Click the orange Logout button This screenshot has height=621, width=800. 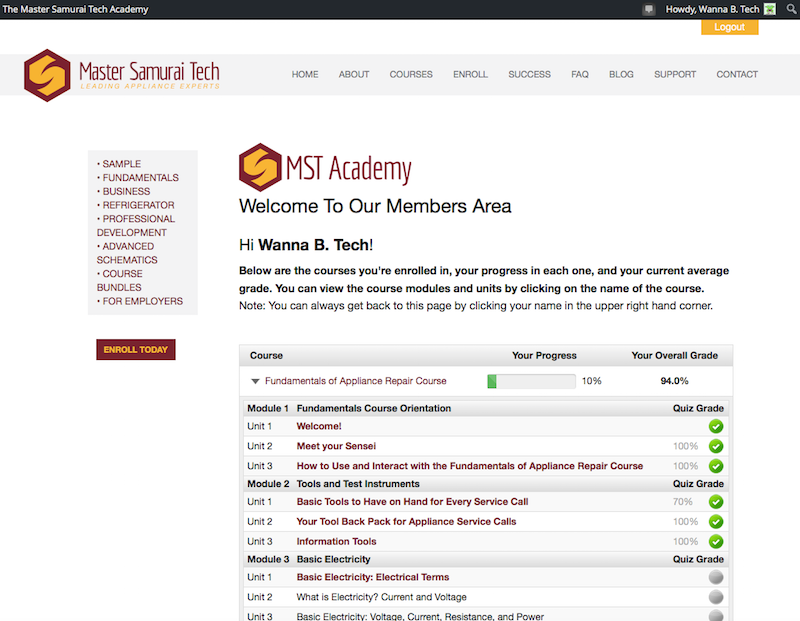[x=730, y=27]
